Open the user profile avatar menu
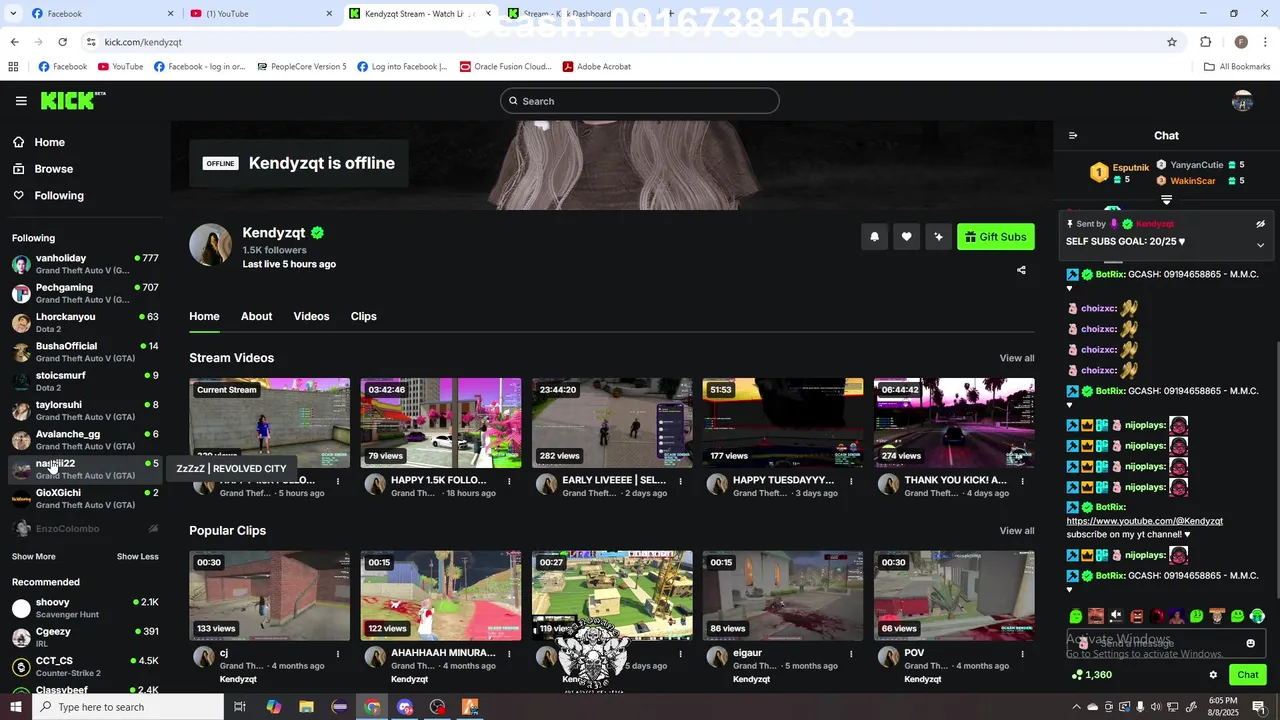1280x720 pixels. pyautogui.click(x=1242, y=101)
